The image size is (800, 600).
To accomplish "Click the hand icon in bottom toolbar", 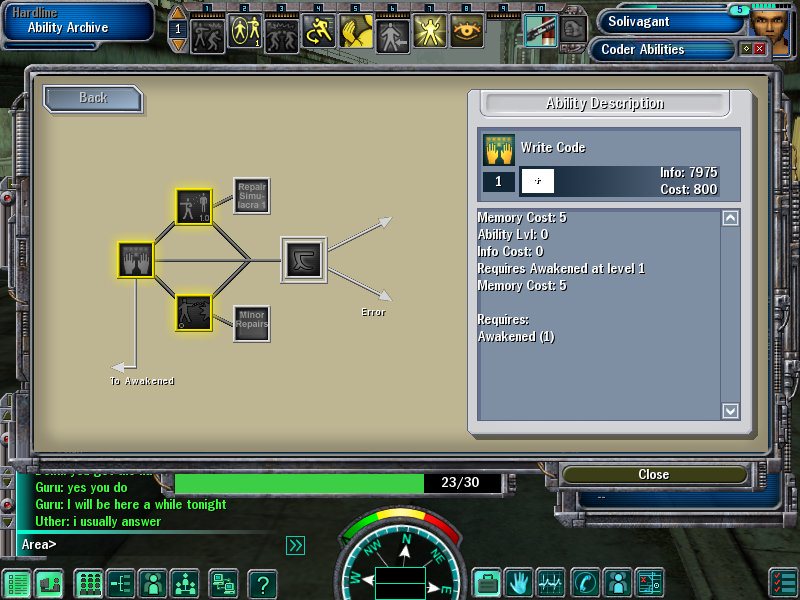I will [518, 583].
